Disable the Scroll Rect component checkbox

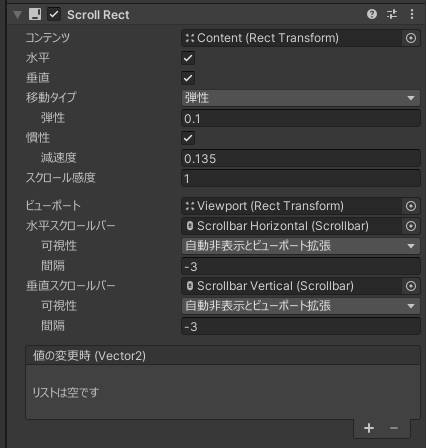[54, 14]
